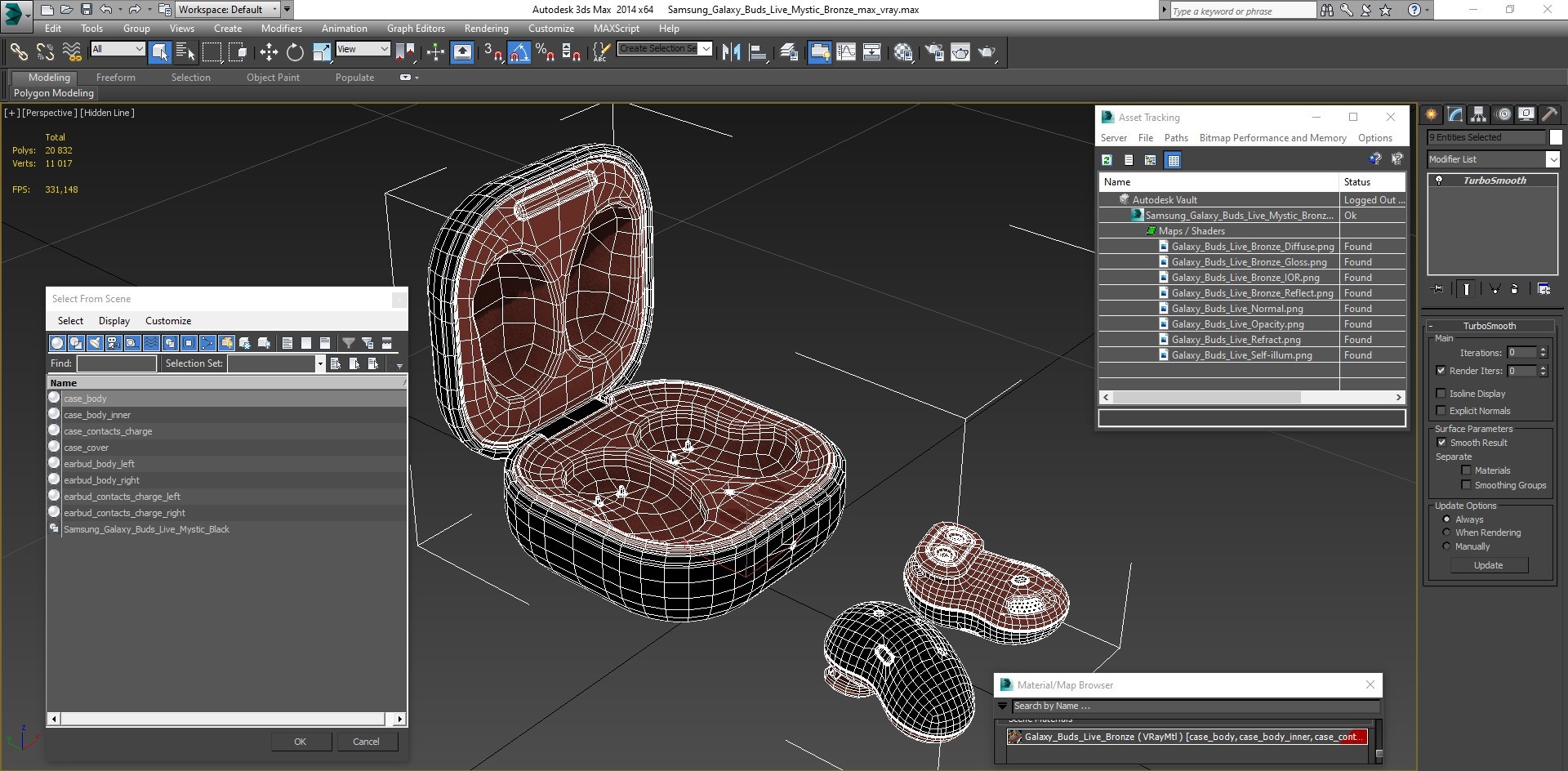Viewport: 1568px width, 771px height.
Task: Select Table View icon in Asset Tracking
Action: click(1173, 160)
